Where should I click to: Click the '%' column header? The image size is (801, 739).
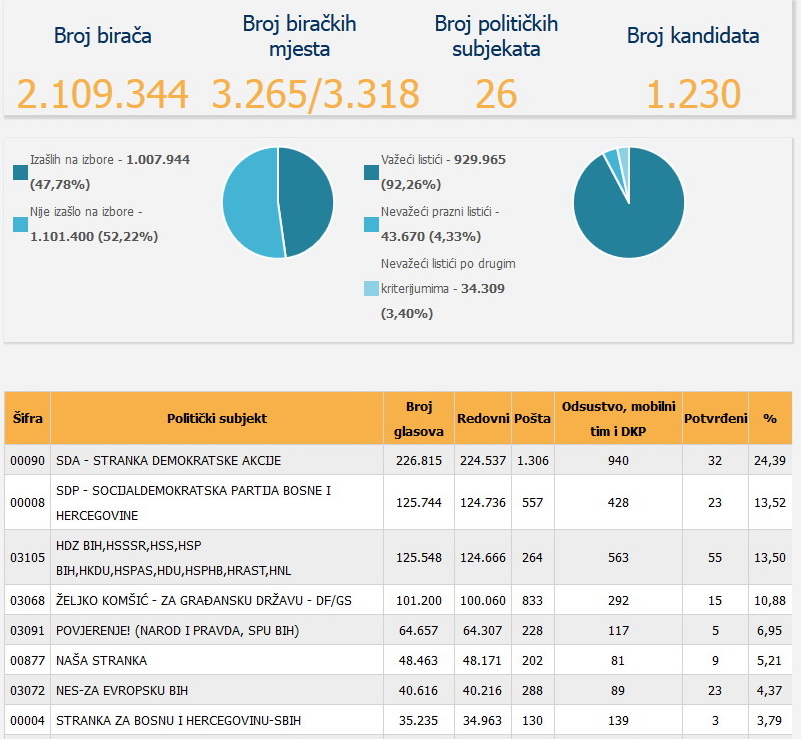click(770, 418)
